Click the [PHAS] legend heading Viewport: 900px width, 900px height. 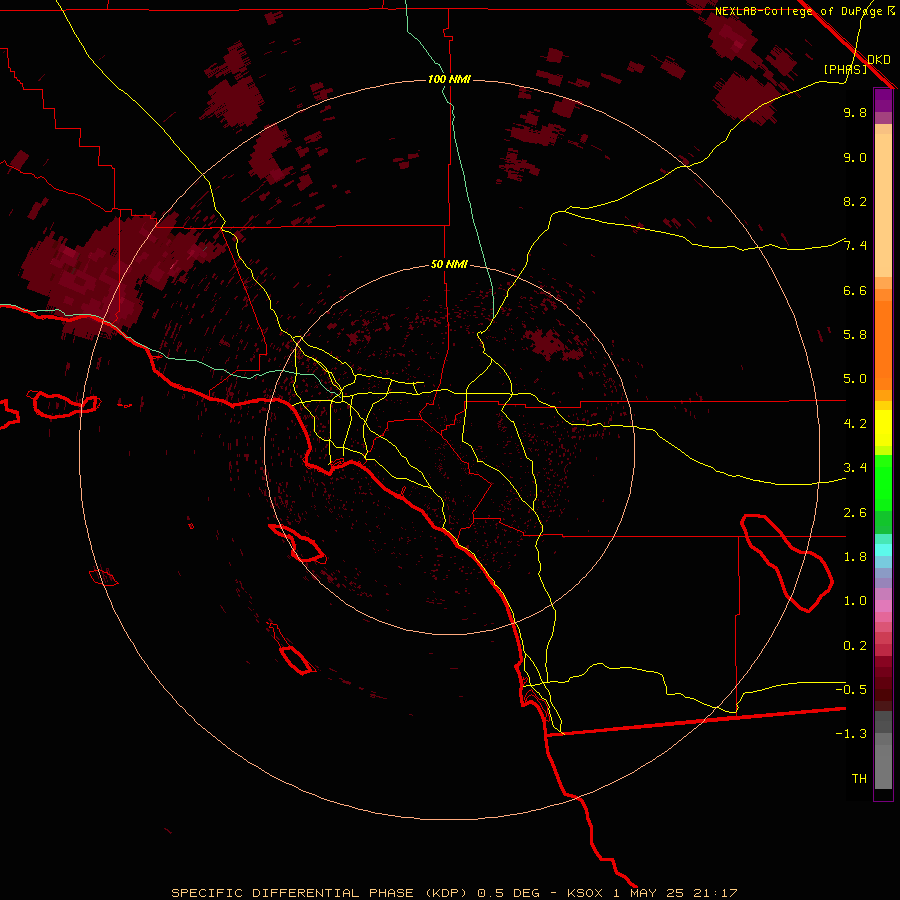[845, 69]
